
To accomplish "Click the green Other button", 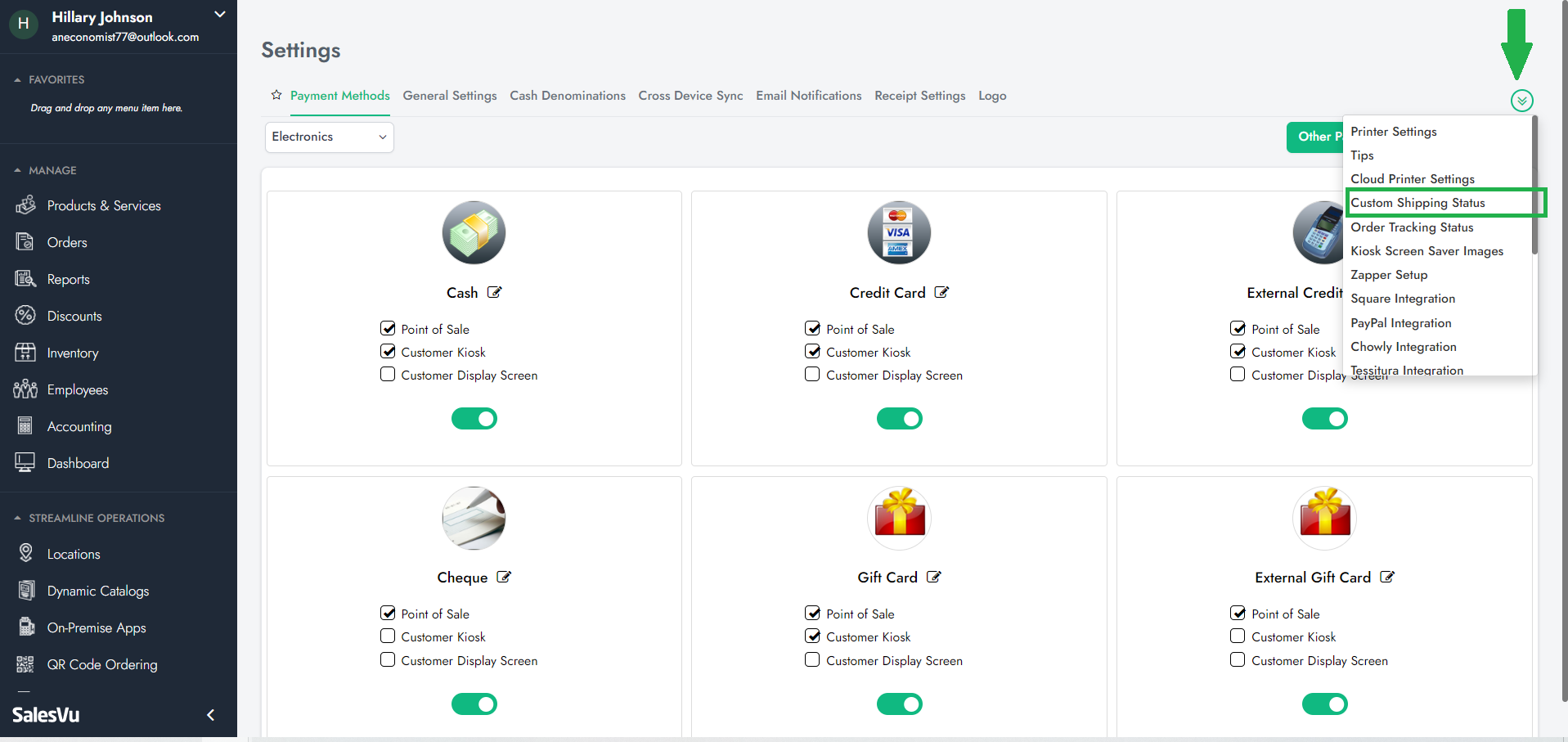I will click(1315, 137).
